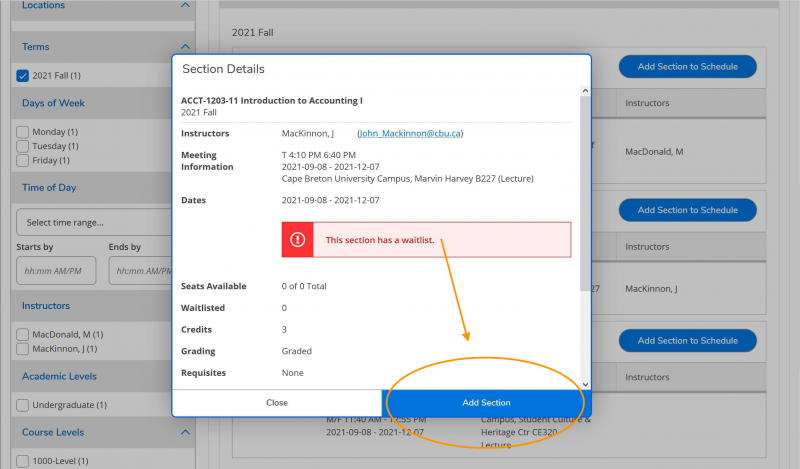Viewport: 800px width, 469px height.
Task: Check the MacKinnon, J instructor filter
Action: coord(22,349)
